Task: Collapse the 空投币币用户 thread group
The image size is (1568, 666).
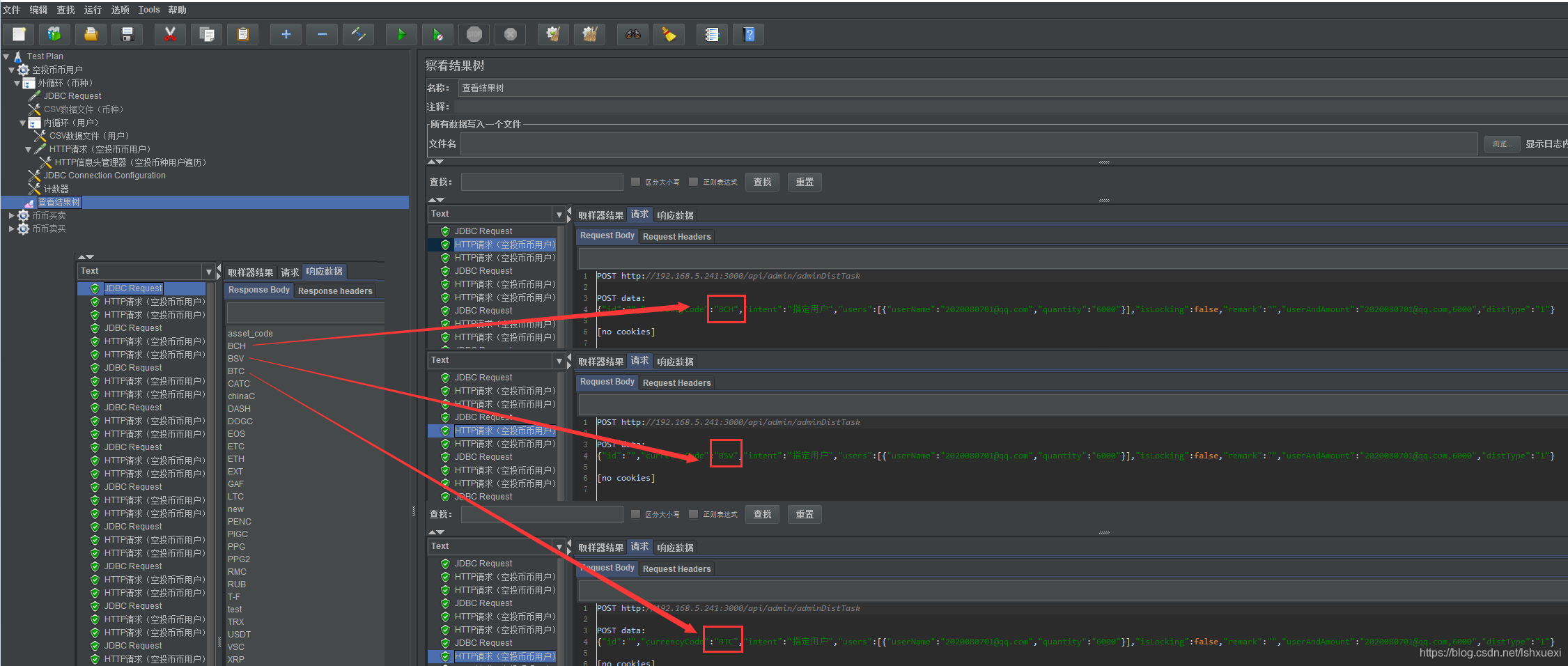Action: [12, 70]
